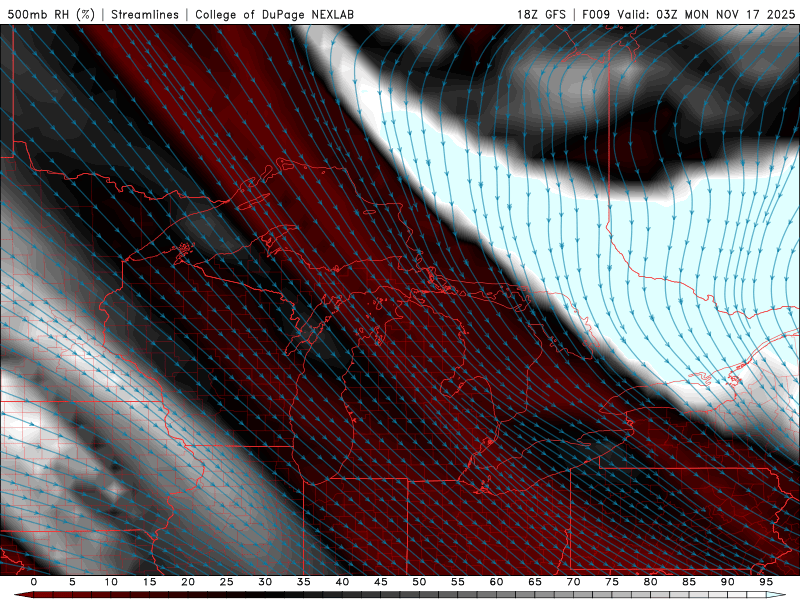Viewport: 800px width, 600px height.
Task: Select the colorbar label "30"
Action: [265, 582]
